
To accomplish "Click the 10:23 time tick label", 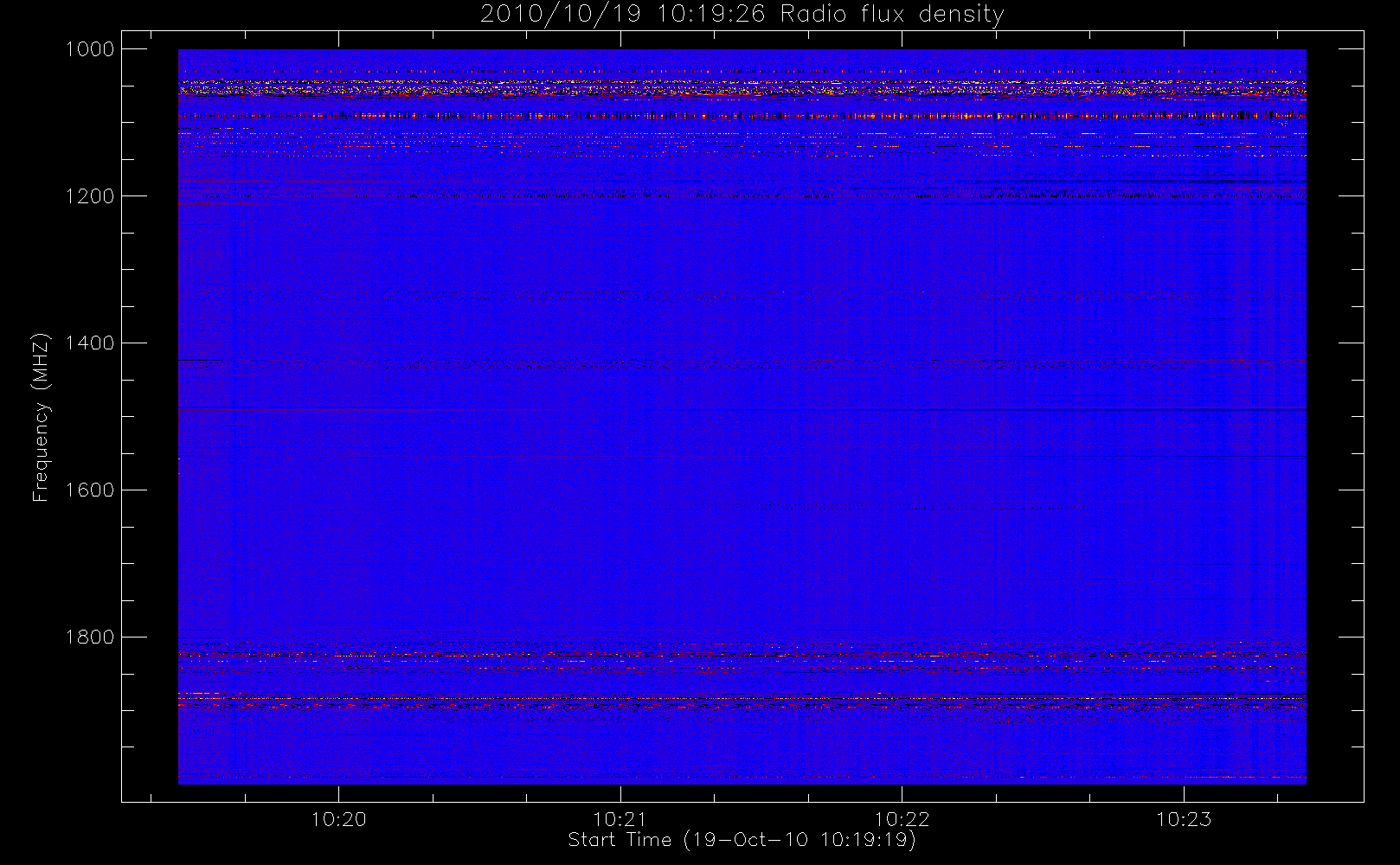I will click(x=1184, y=819).
